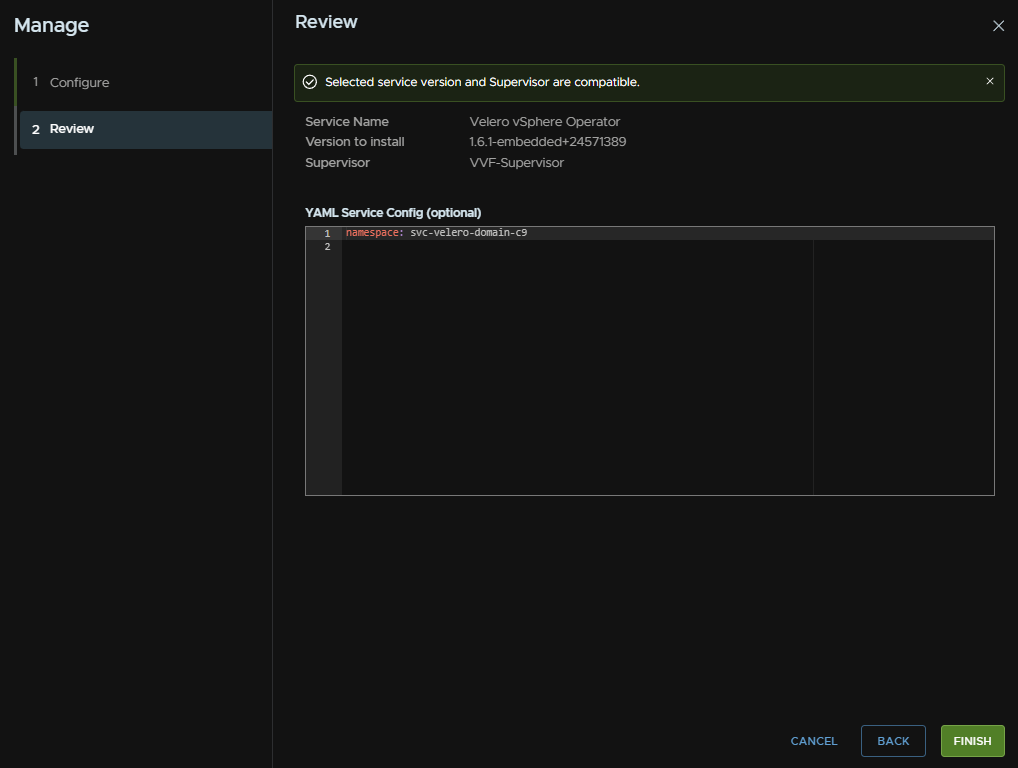
Task: Select the Review step
Action: click(x=146, y=129)
